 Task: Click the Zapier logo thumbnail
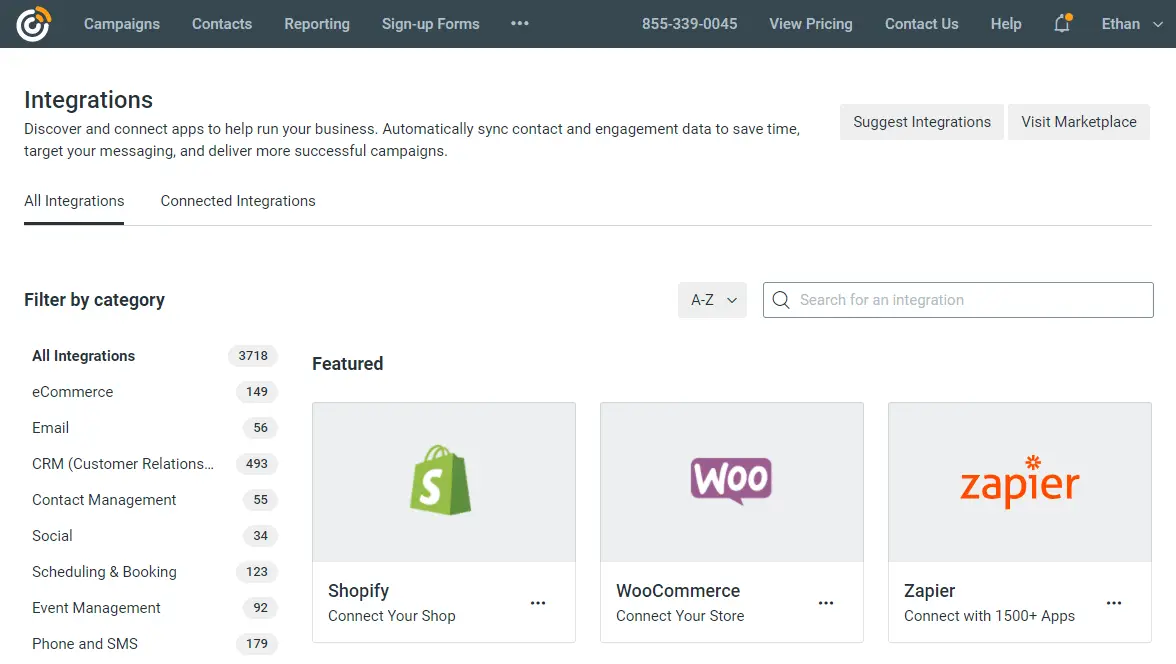coord(1020,482)
